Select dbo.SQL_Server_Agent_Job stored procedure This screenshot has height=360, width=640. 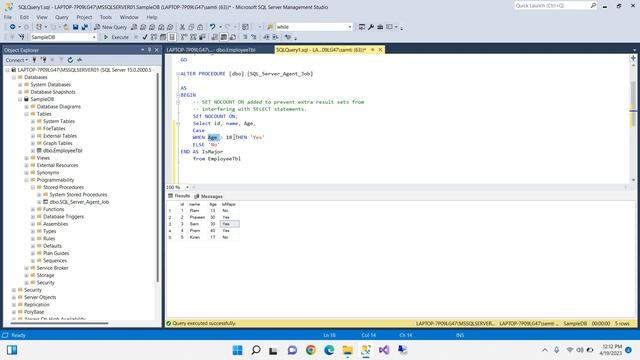tap(79, 202)
